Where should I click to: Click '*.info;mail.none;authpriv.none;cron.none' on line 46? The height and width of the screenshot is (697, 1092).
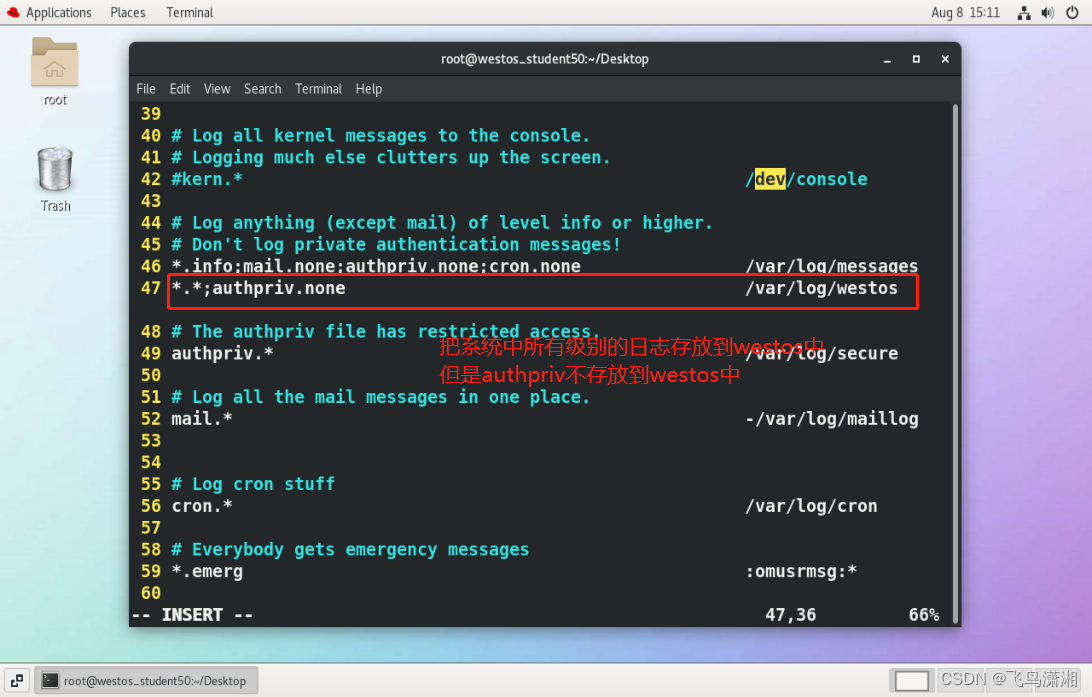click(x=376, y=266)
